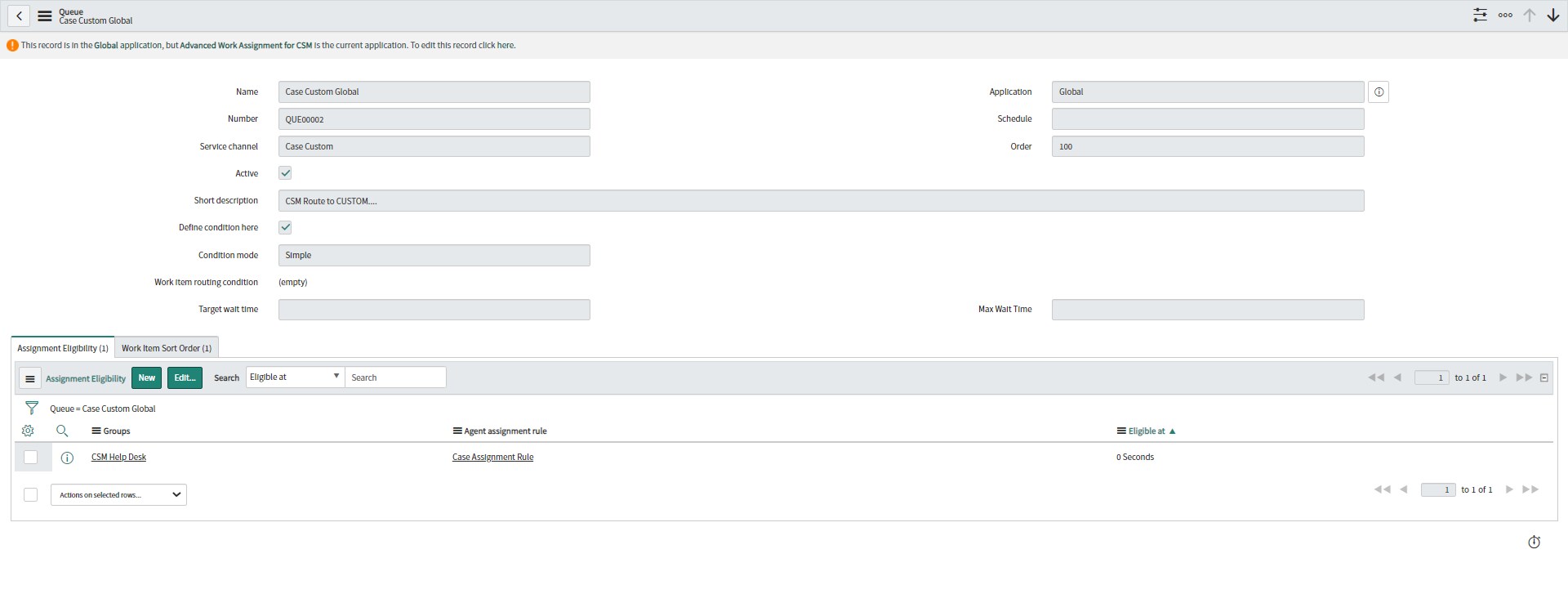The image size is (1568, 594).
Task: Toggle column search magnifier icon
Action: (62, 431)
